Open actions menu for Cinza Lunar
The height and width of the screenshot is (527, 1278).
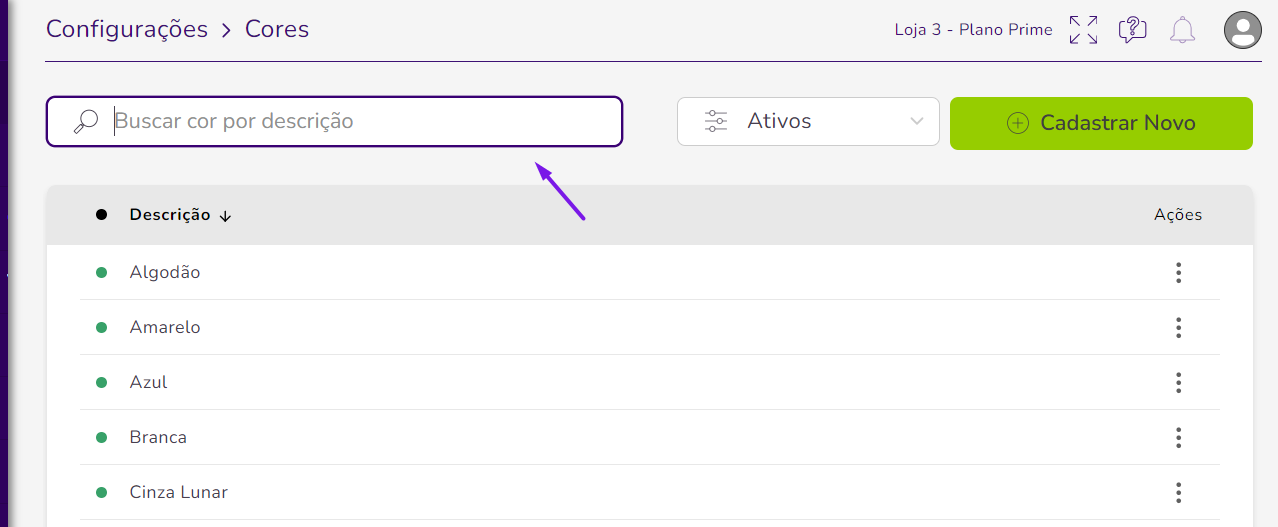1179,492
